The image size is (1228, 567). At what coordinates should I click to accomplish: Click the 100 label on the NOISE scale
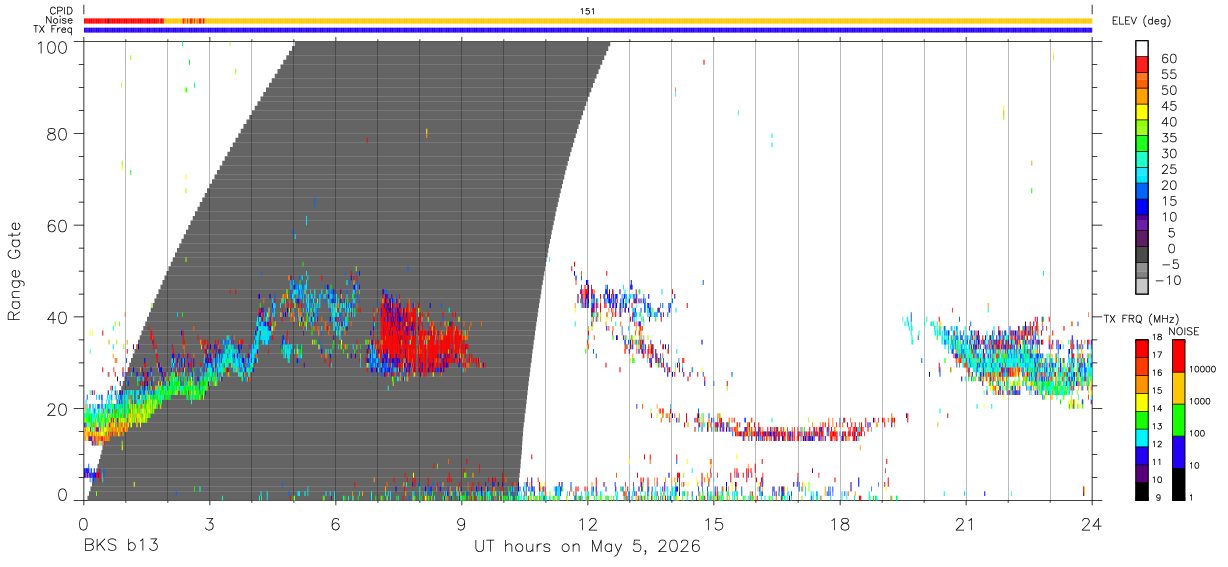(x=1198, y=433)
